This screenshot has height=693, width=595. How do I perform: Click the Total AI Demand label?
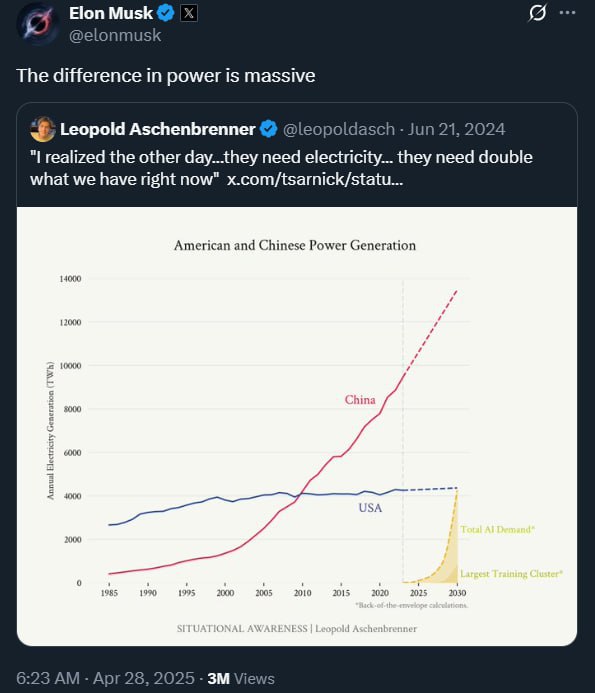(498, 529)
